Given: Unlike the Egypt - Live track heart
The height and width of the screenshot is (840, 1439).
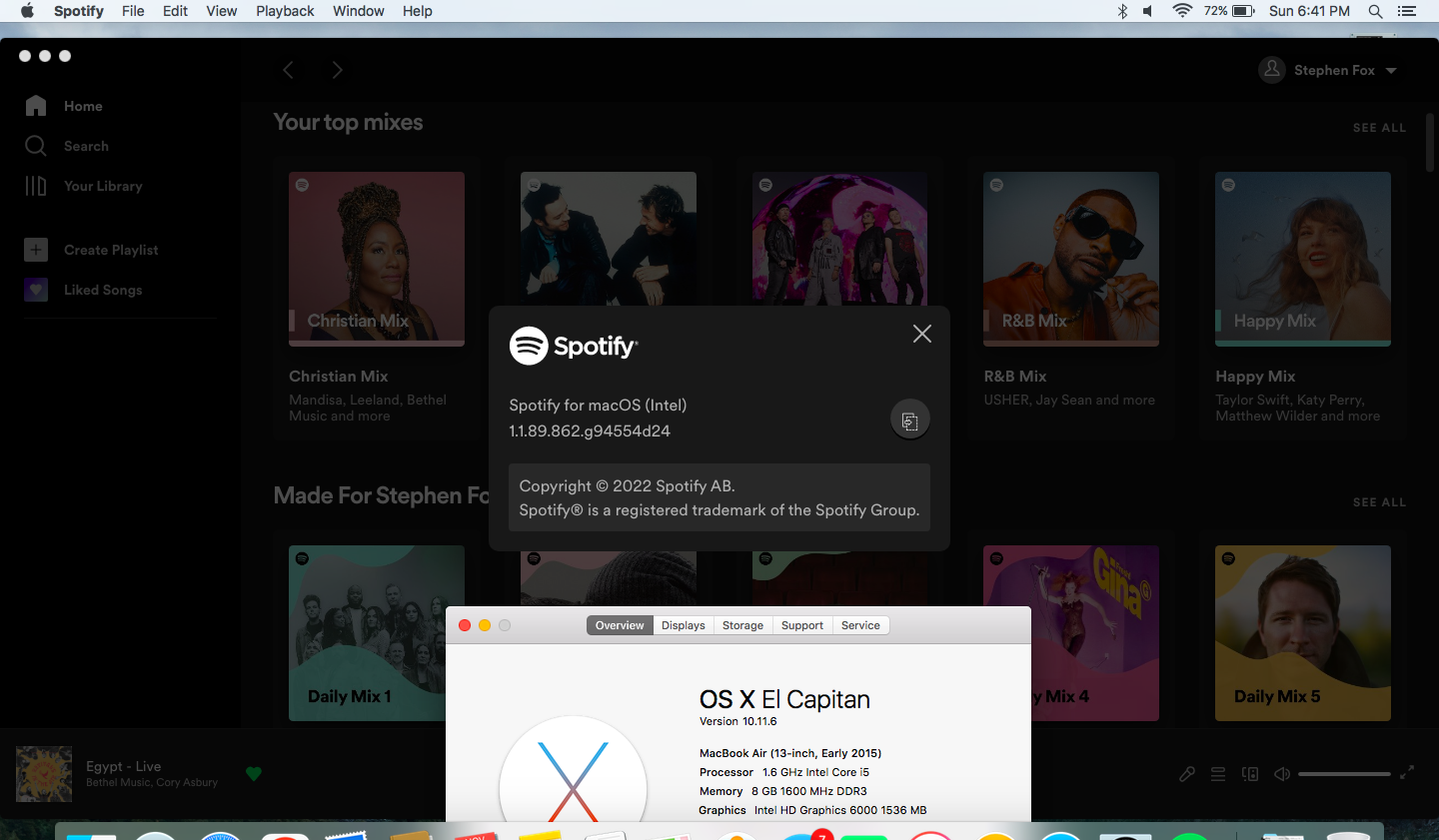Looking at the screenshot, I should [x=254, y=773].
